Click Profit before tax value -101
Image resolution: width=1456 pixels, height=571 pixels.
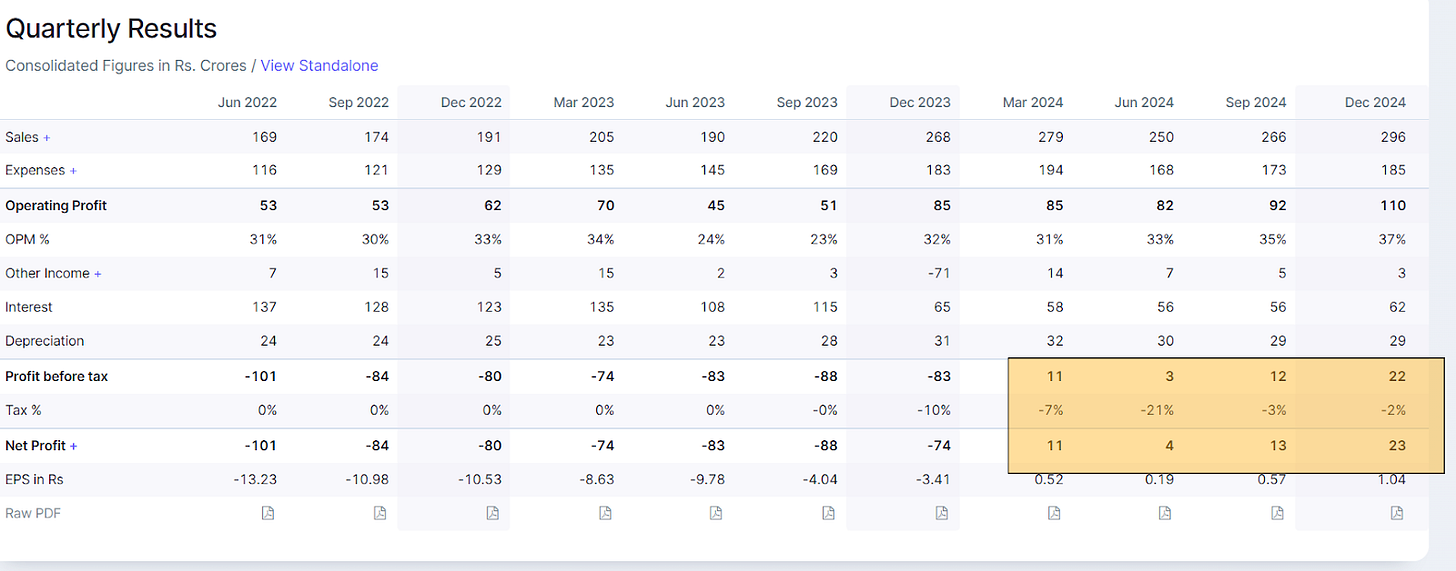pyautogui.click(x=261, y=376)
